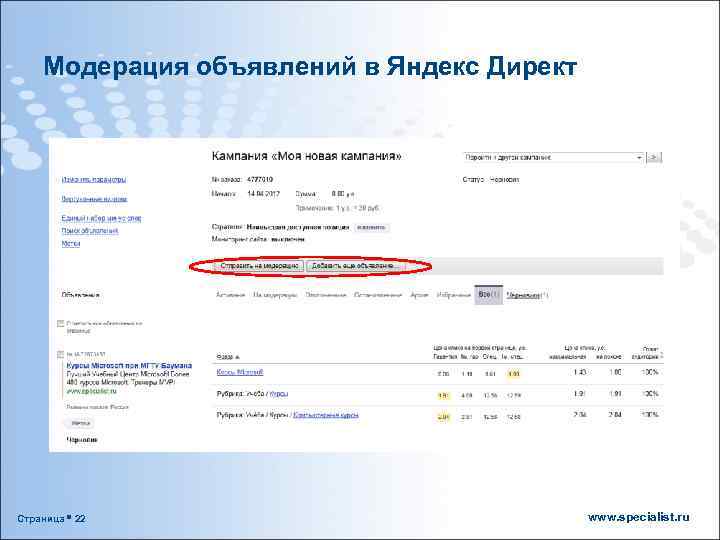Click 'Добавить еще объявление' button
The image size is (720, 540).
click(355, 266)
